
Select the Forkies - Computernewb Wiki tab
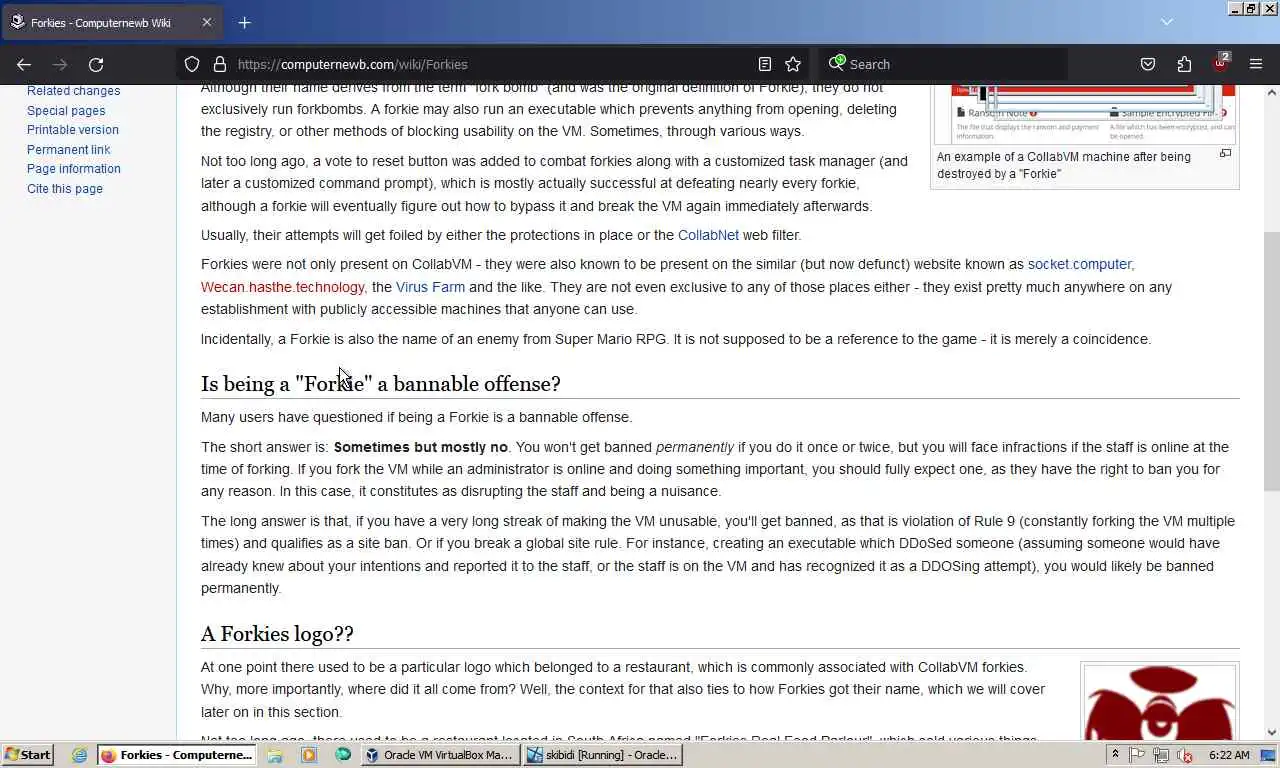(x=110, y=22)
